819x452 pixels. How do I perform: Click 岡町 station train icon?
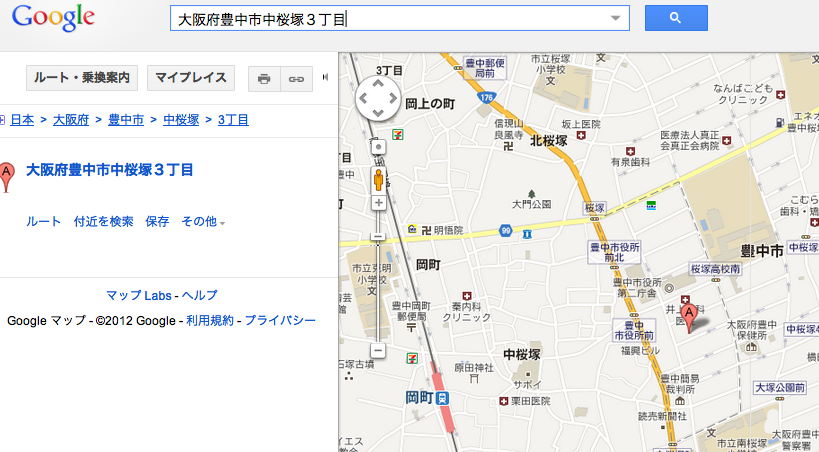click(442, 398)
